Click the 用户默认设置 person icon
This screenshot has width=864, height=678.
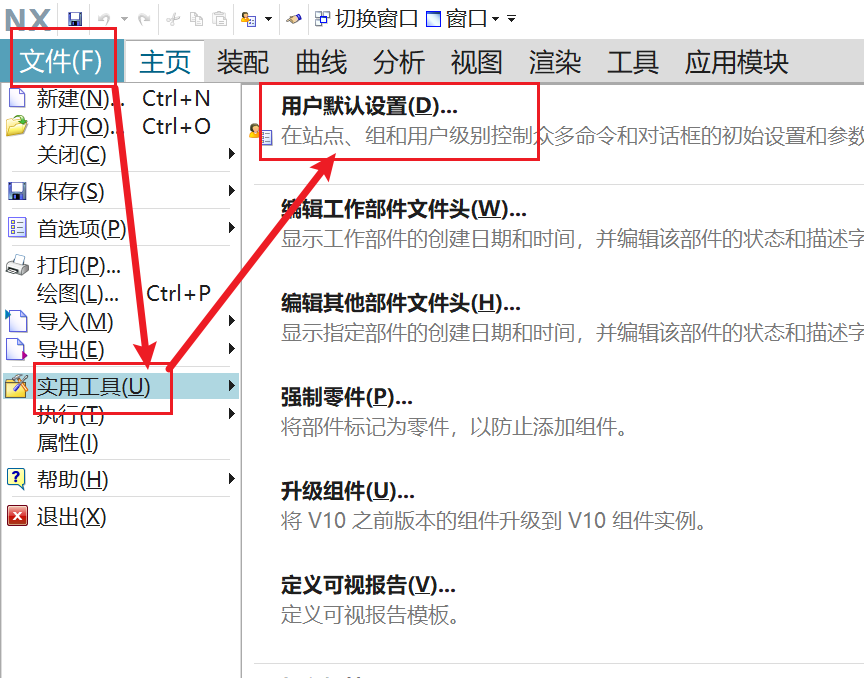261,134
